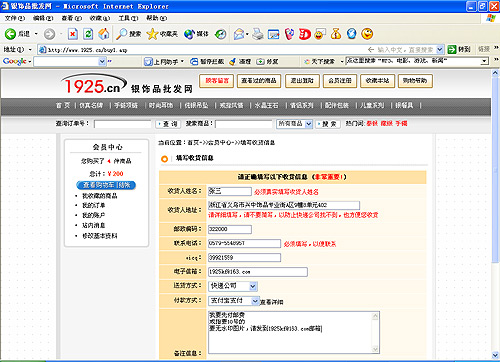The height and width of the screenshot is (362, 500).
Task: Open 水晶宝石 in the navigation bar
Action: tap(266, 105)
